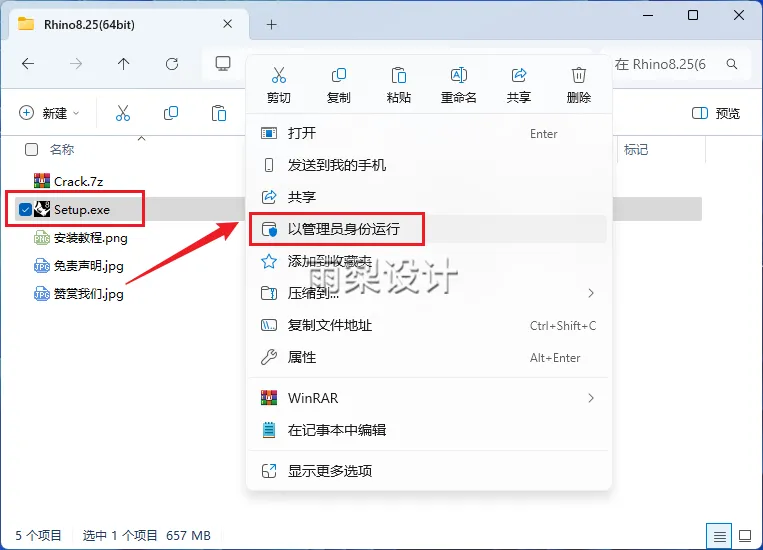Navigate up one folder level
763x550 pixels.
(x=124, y=64)
